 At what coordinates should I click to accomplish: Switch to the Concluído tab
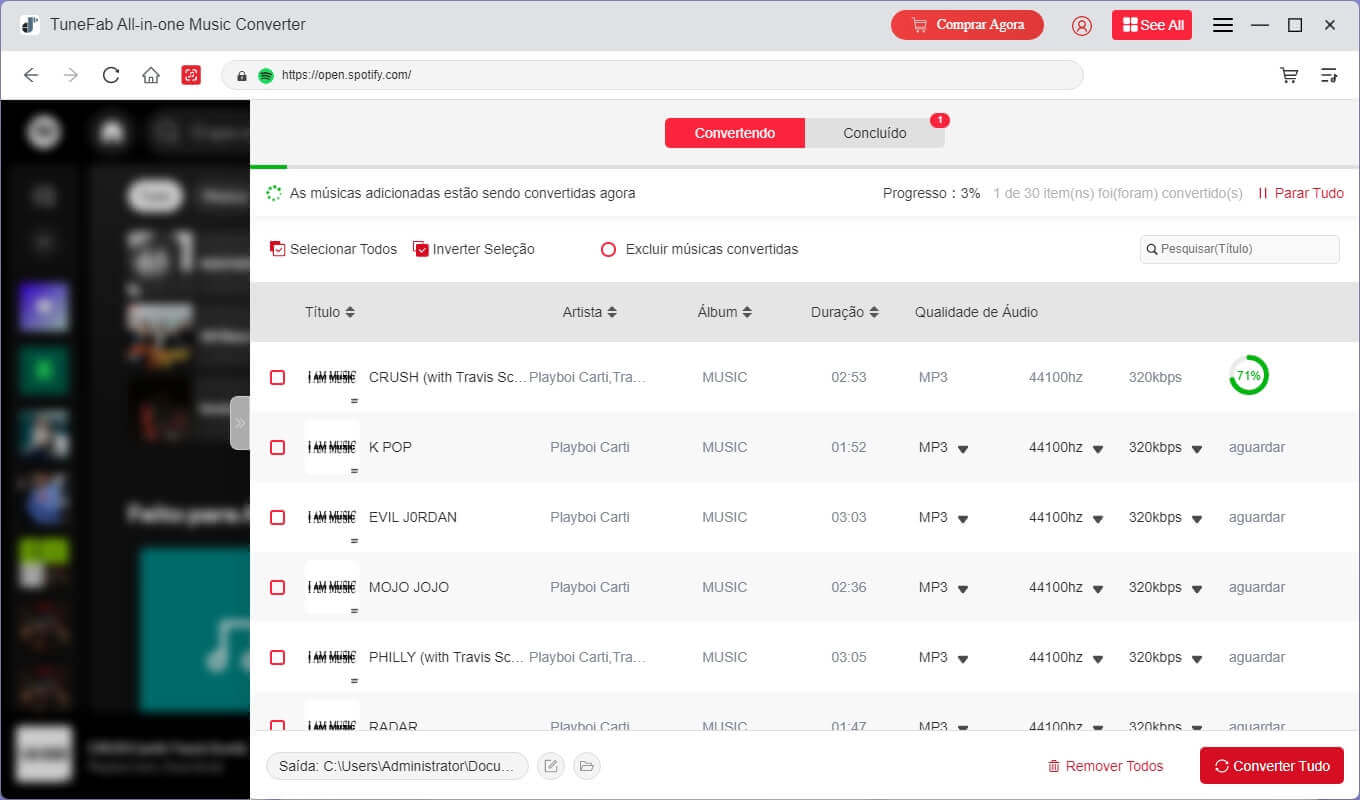click(875, 133)
